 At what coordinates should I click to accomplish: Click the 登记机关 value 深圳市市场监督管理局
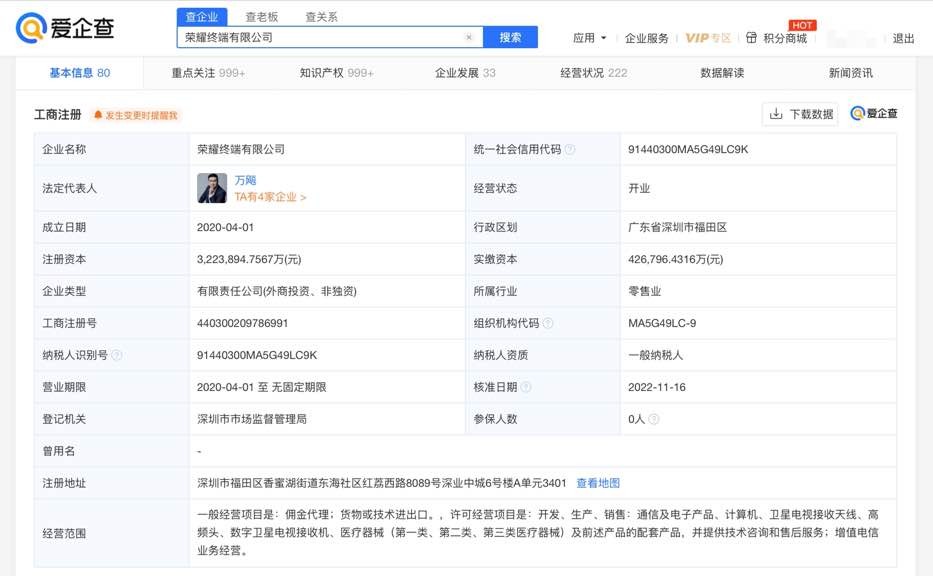coord(252,419)
